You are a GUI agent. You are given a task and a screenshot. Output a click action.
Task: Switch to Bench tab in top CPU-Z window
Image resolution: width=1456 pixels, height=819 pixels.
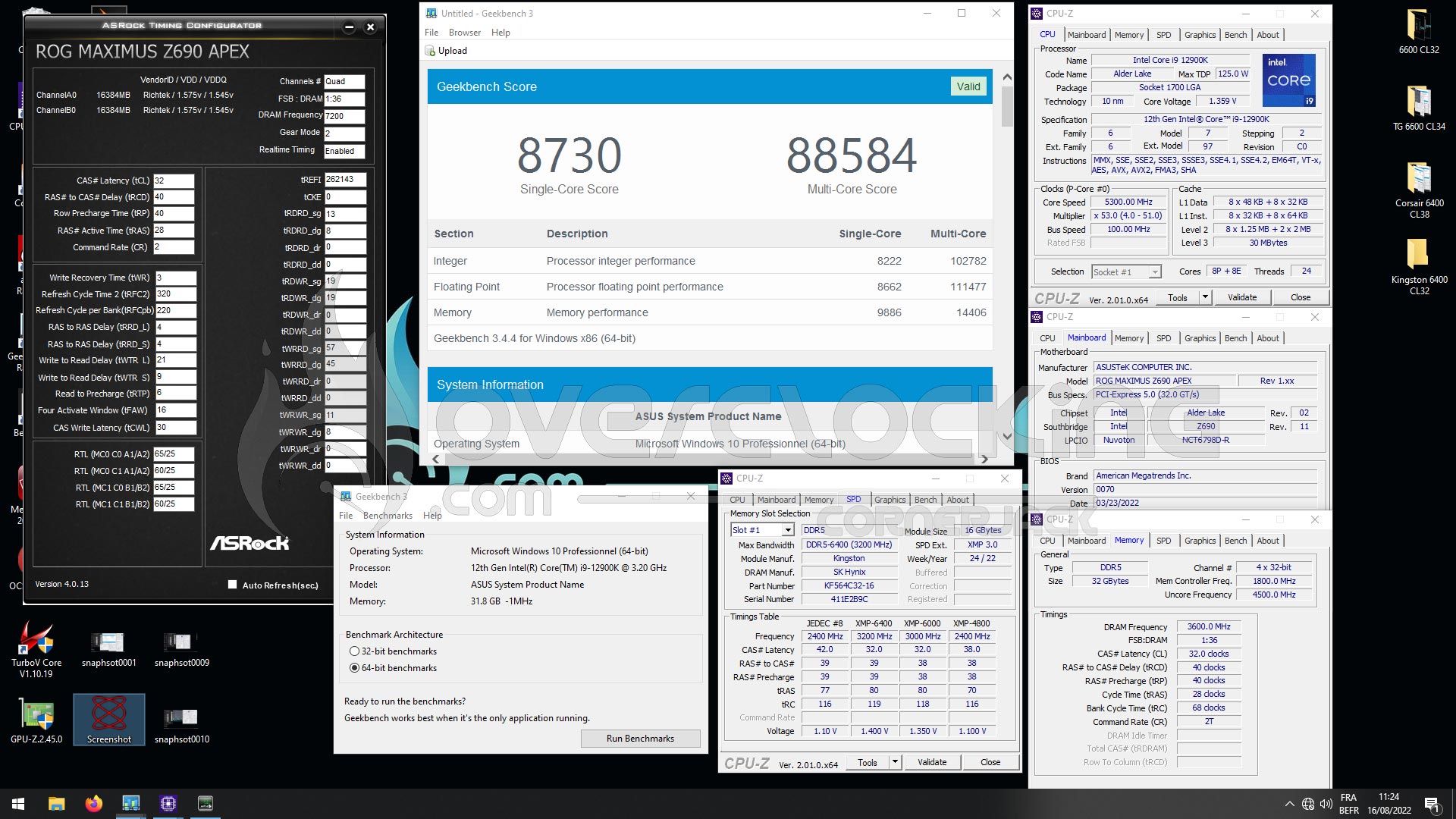tap(1235, 35)
